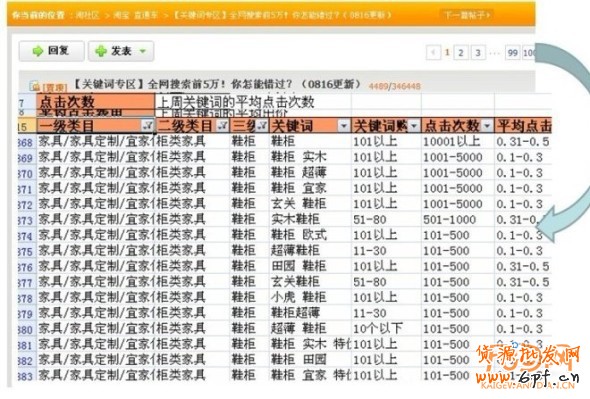590x399 pixels.
Task: Click the 501-1000 click count cell
Action: point(458,220)
